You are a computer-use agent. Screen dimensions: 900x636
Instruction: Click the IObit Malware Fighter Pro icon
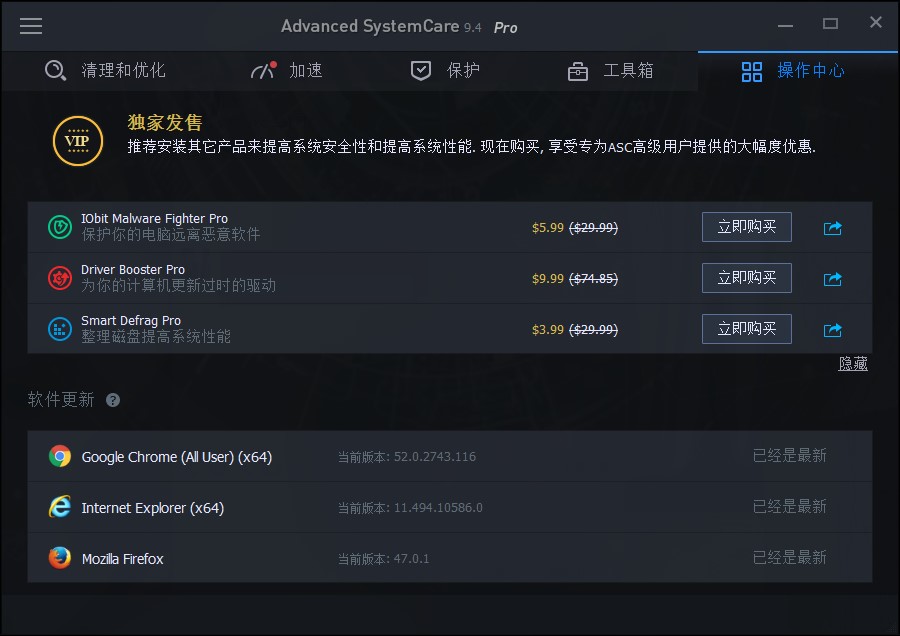60,227
